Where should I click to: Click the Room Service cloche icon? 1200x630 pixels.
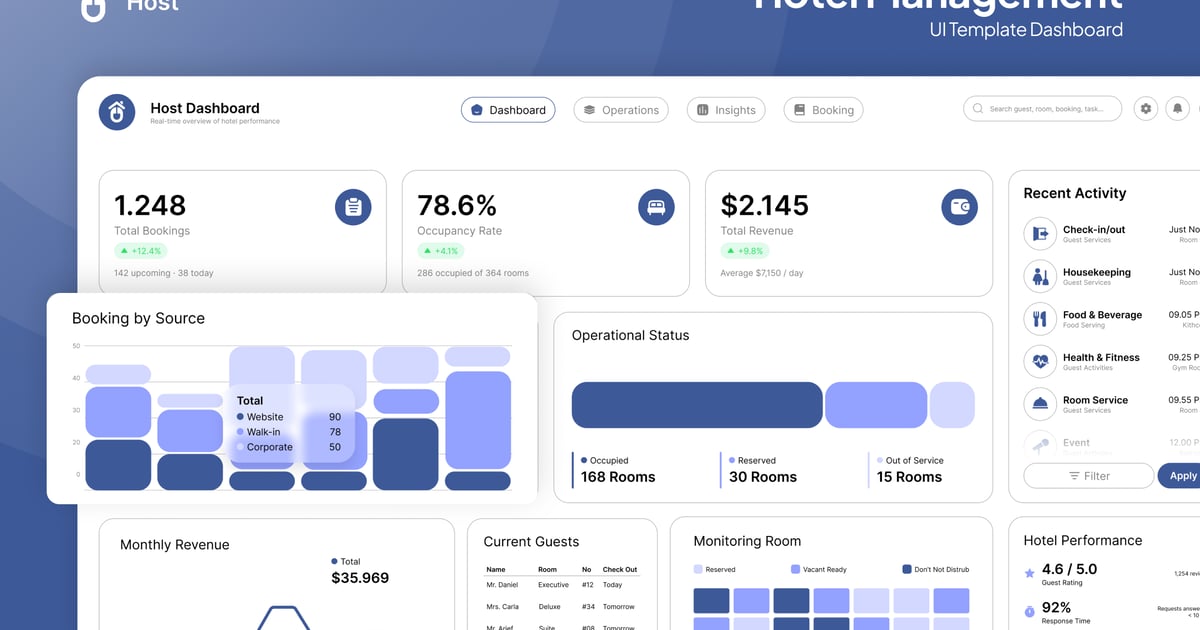pyautogui.click(x=1040, y=404)
